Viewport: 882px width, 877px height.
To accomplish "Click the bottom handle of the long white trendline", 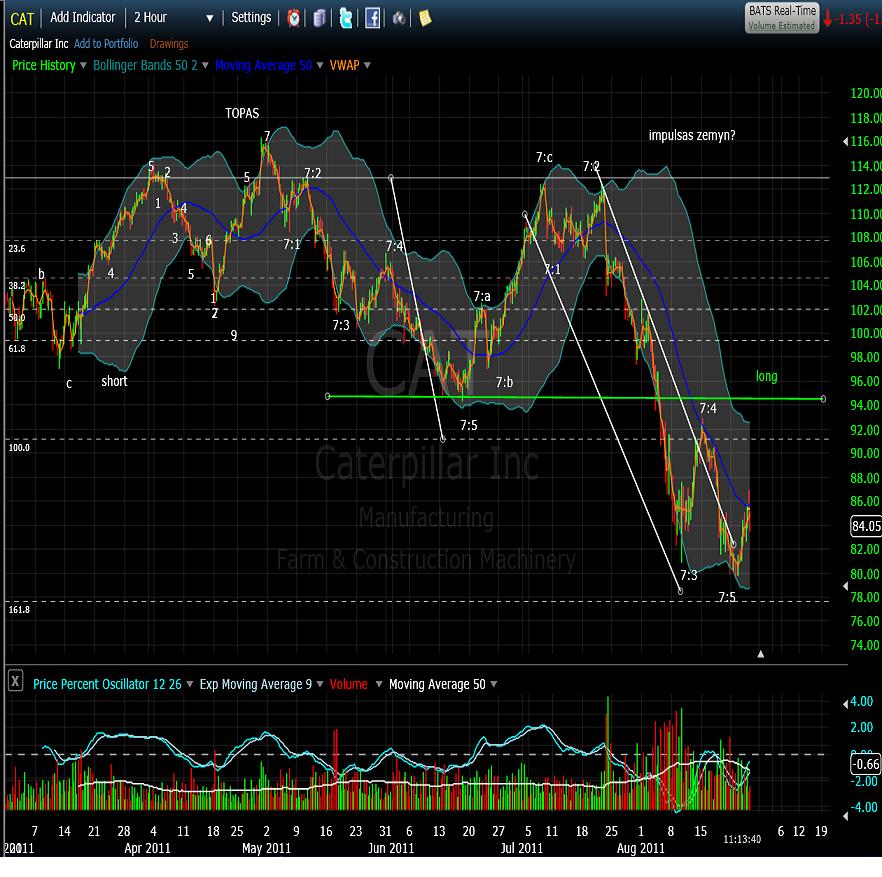I will [681, 591].
